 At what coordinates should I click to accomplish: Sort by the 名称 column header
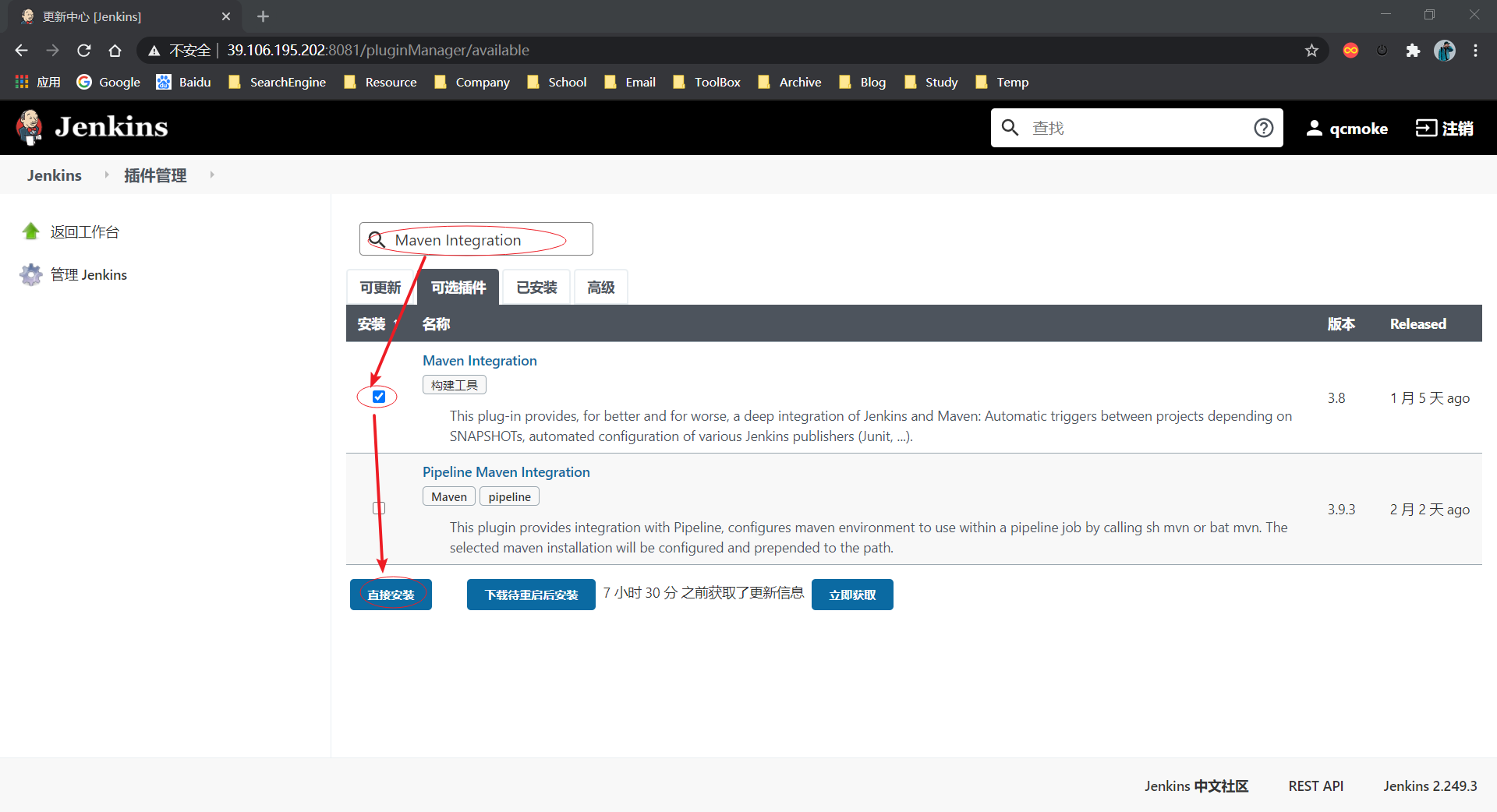[x=436, y=324]
